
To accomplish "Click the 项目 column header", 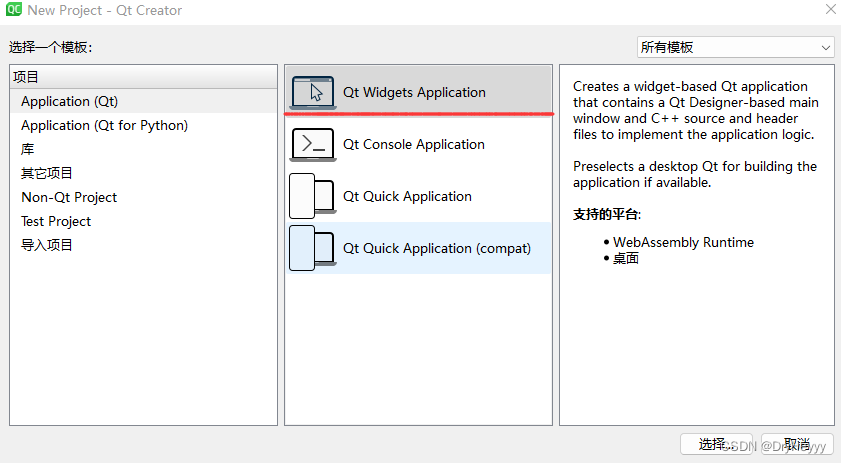I will click(x=143, y=77).
